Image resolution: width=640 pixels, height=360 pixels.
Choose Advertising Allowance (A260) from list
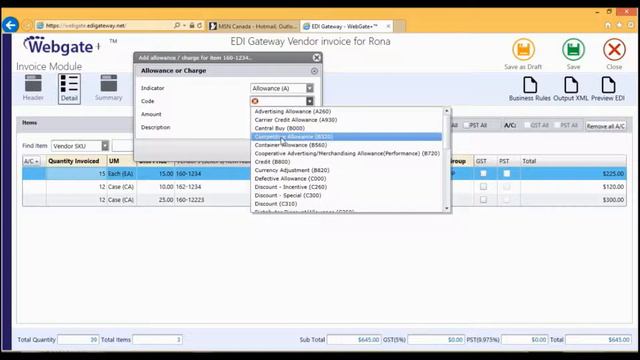click(x=346, y=111)
